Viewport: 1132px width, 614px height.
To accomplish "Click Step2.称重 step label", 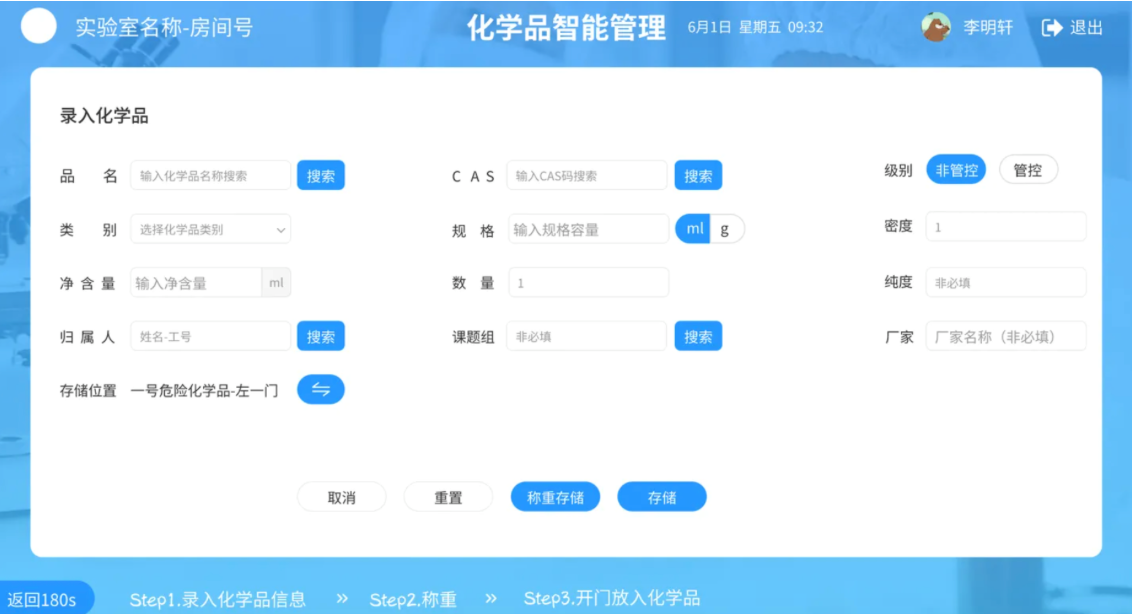I will [x=413, y=599].
